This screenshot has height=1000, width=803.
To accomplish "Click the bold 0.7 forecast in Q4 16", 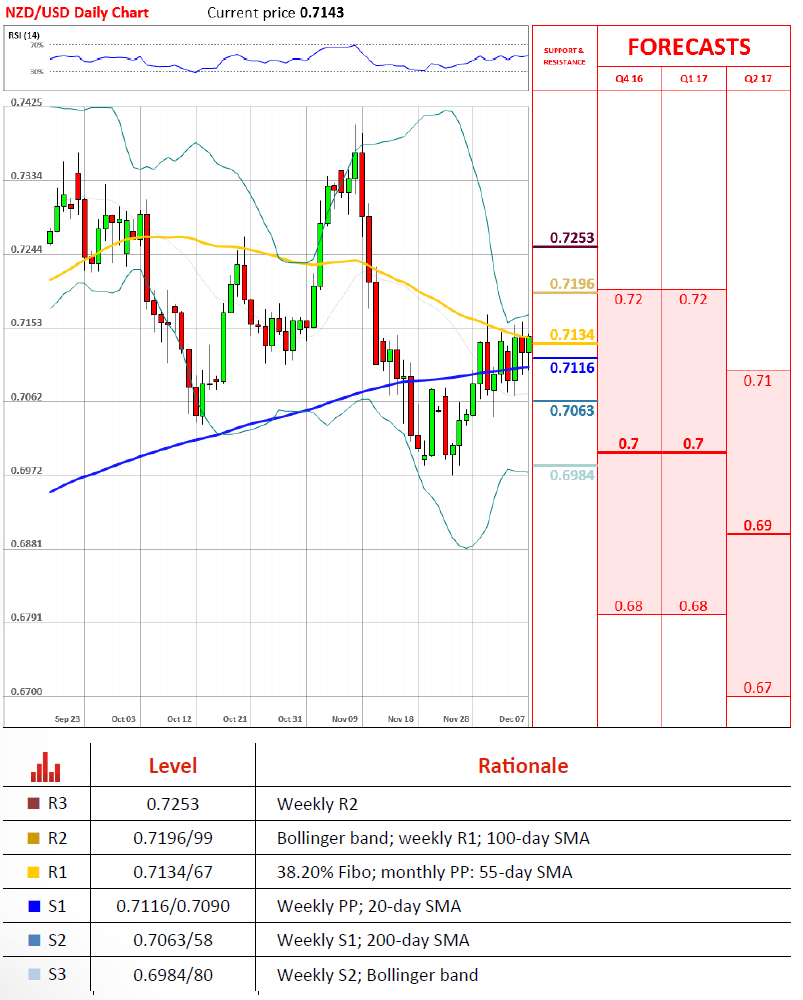I will coord(628,443).
